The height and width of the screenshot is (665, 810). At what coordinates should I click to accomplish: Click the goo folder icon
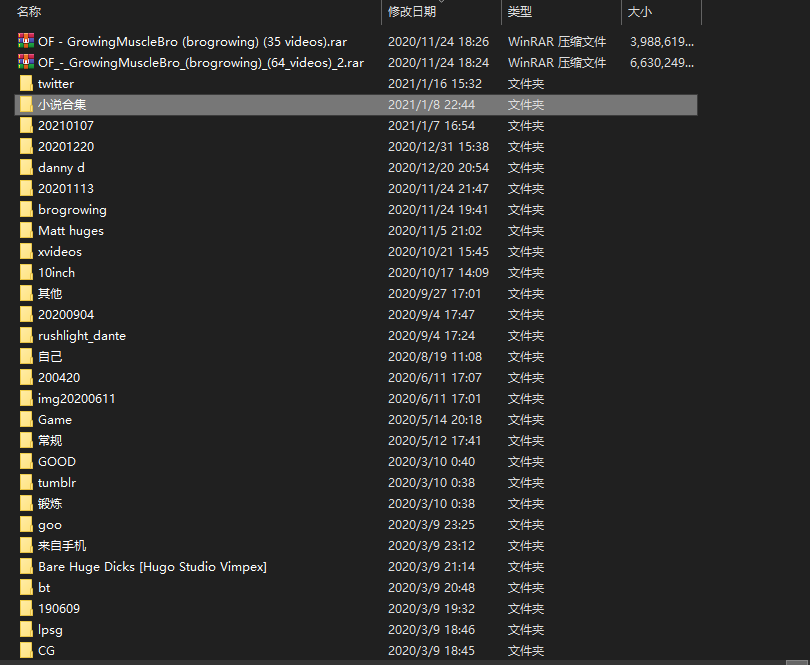[x=26, y=525]
